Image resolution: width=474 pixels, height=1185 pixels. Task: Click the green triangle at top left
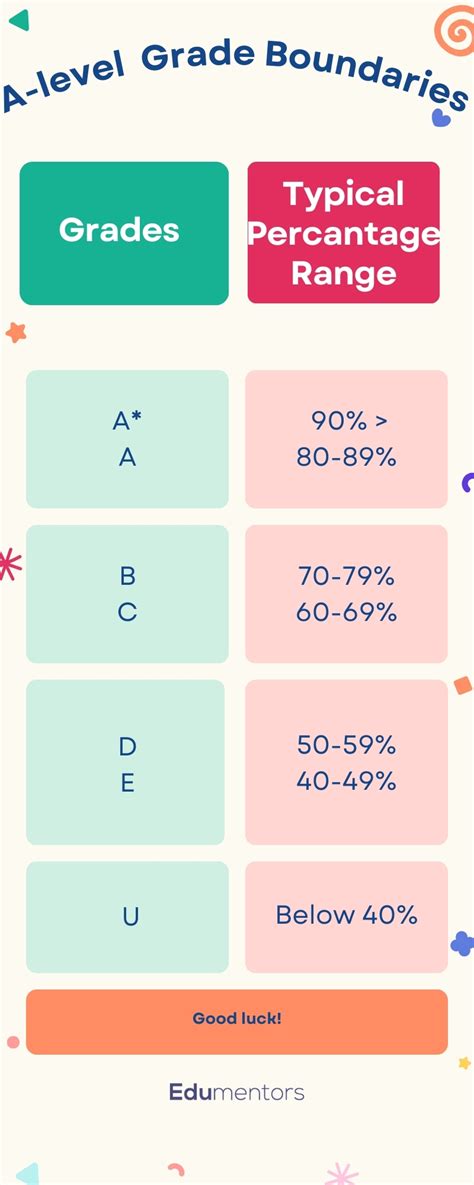[20, 20]
